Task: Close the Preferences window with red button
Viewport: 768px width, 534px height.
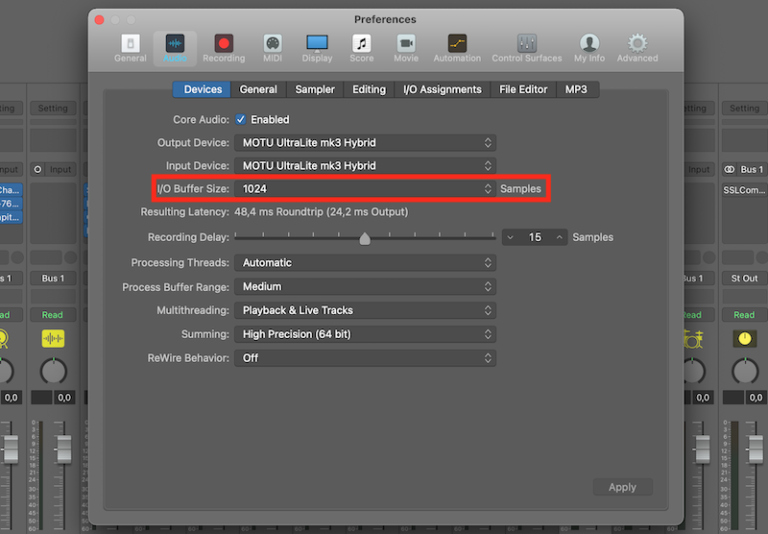Action: point(99,20)
